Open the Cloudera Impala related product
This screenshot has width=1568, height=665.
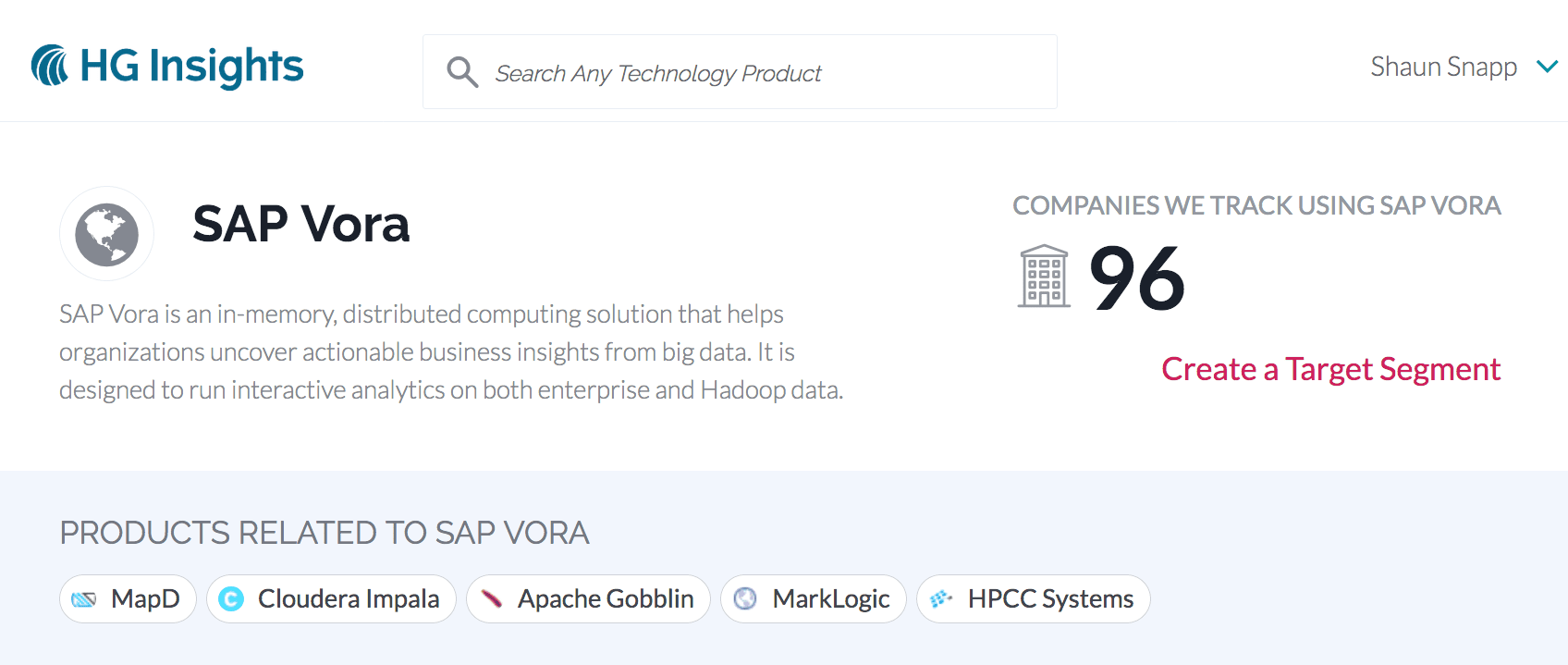[331, 599]
